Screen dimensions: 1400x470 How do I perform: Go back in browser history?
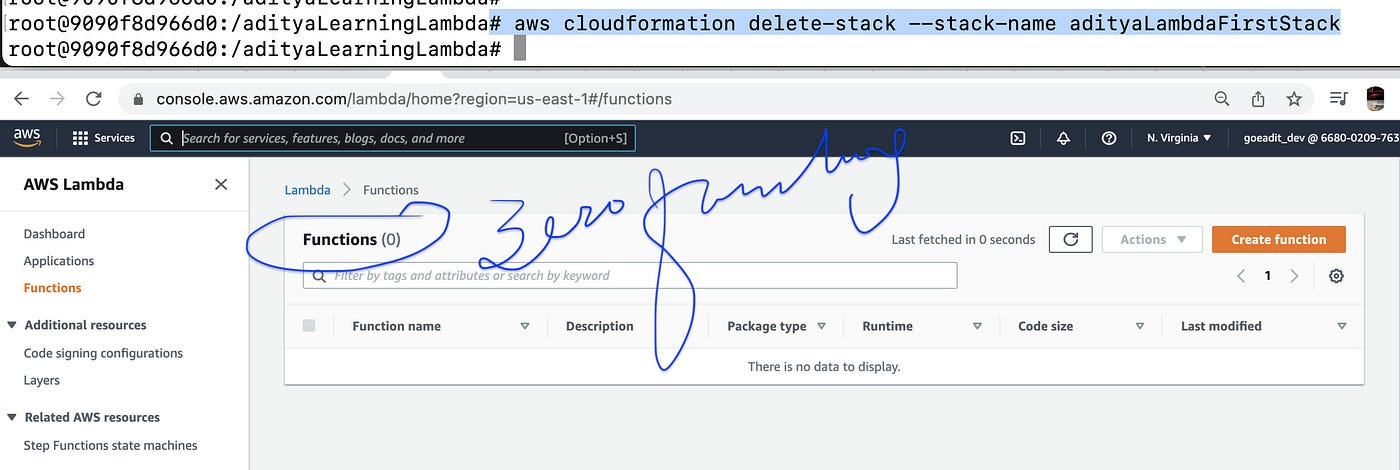pyautogui.click(x=22, y=99)
